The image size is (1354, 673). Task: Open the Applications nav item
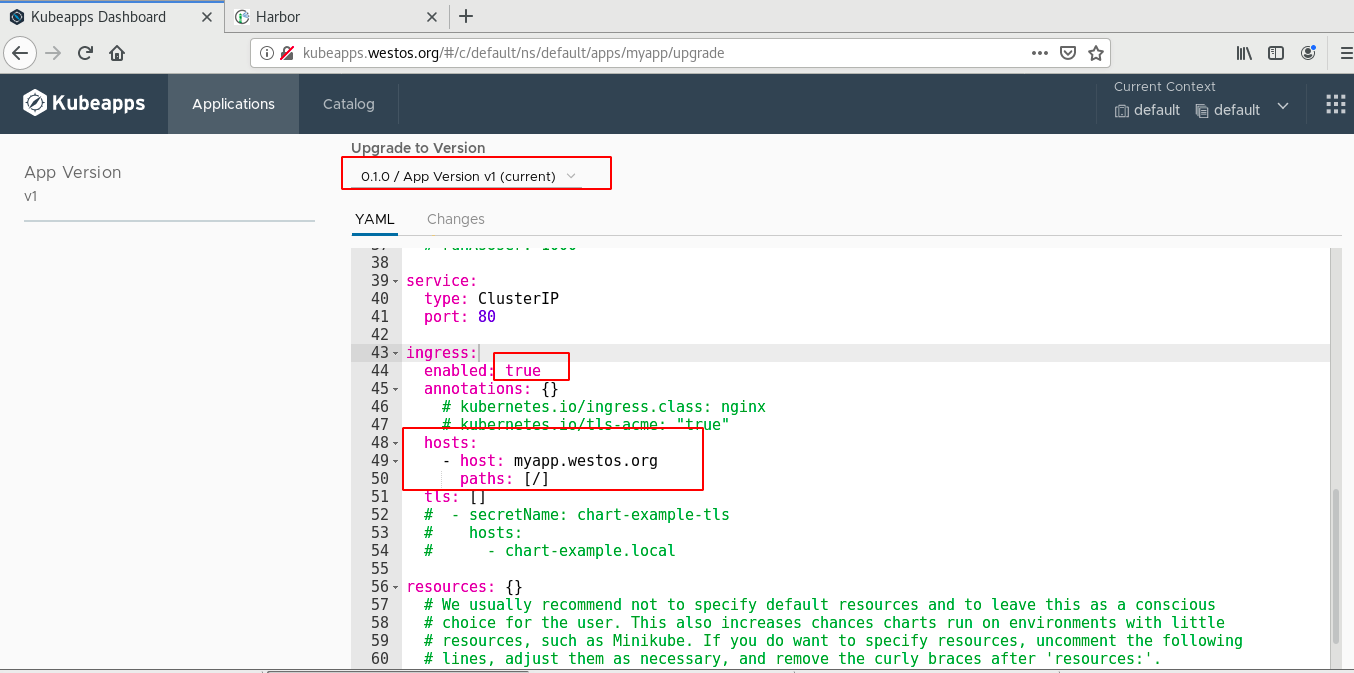(233, 104)
